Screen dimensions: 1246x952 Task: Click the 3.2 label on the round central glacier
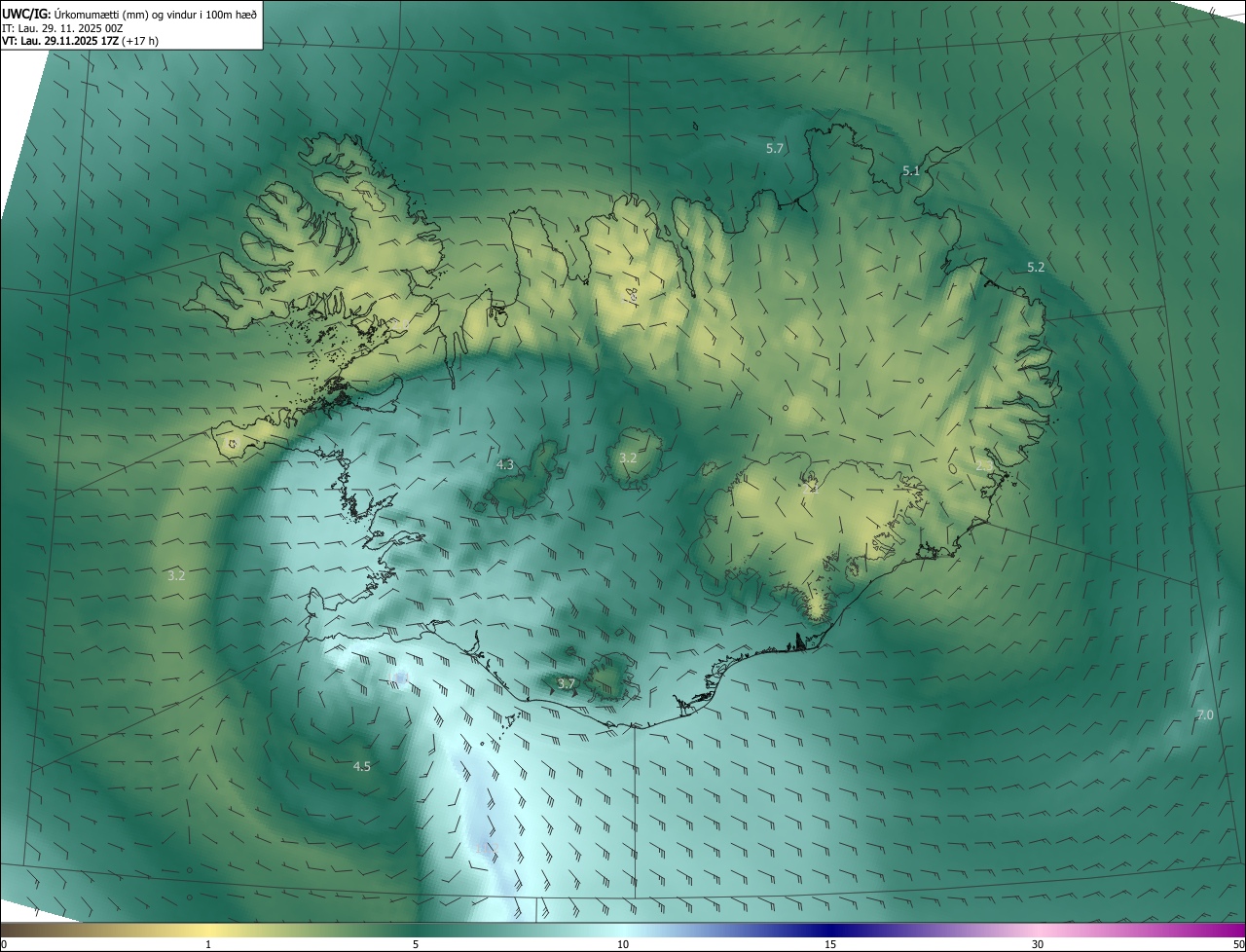pos(628,458)
